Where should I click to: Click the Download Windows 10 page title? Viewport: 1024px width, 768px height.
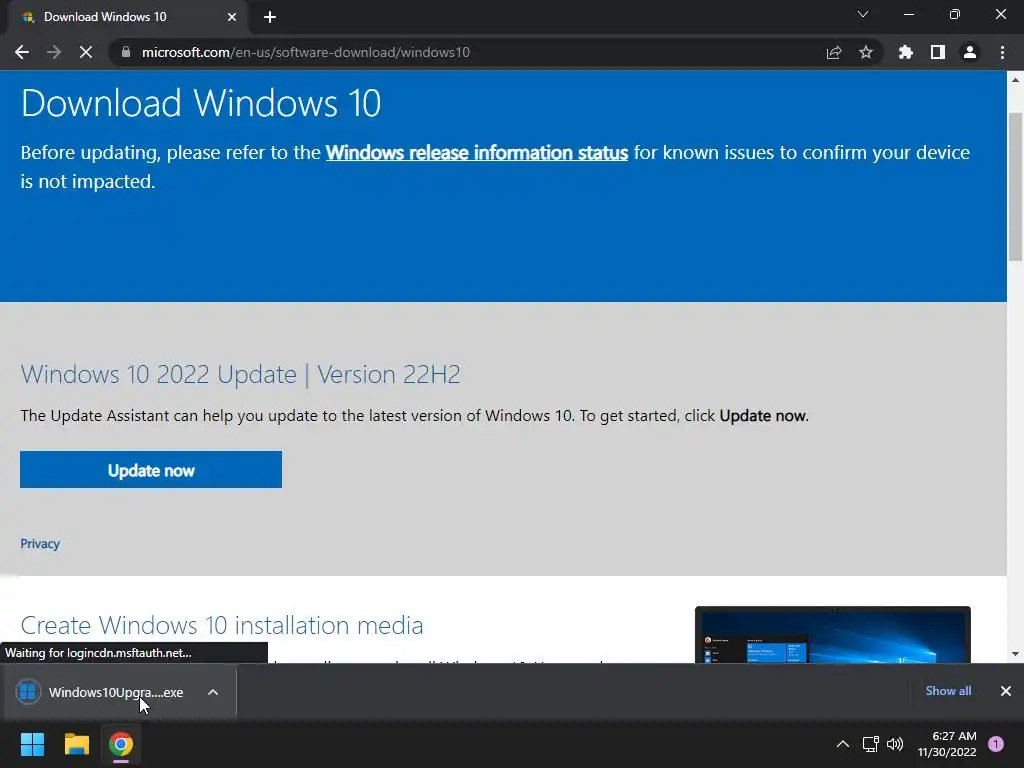tap(201, 103)
